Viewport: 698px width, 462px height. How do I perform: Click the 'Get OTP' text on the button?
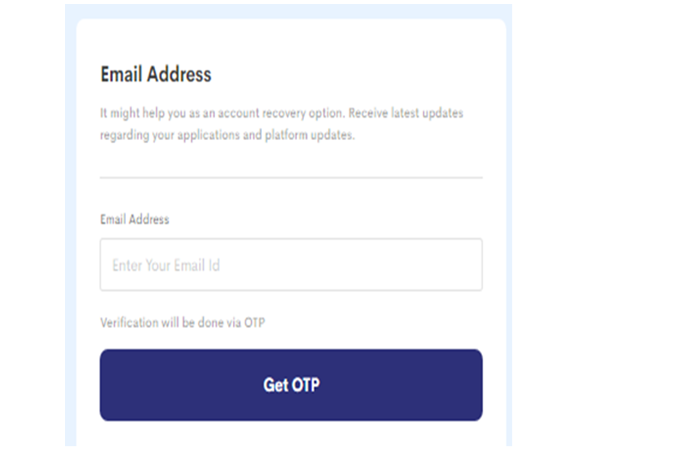click(292, 385)
